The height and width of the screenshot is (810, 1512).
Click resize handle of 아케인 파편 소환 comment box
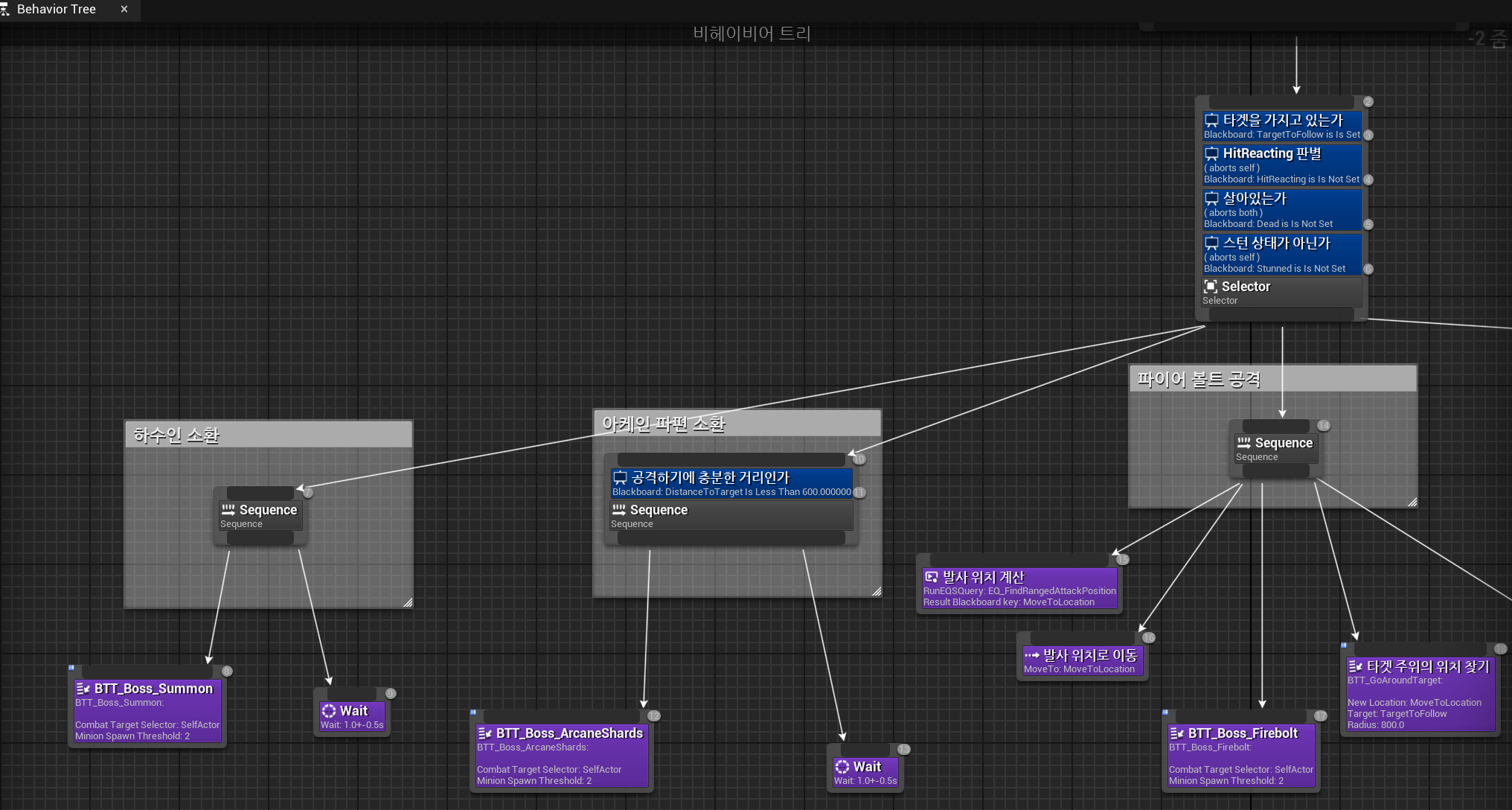pos(877,591)
